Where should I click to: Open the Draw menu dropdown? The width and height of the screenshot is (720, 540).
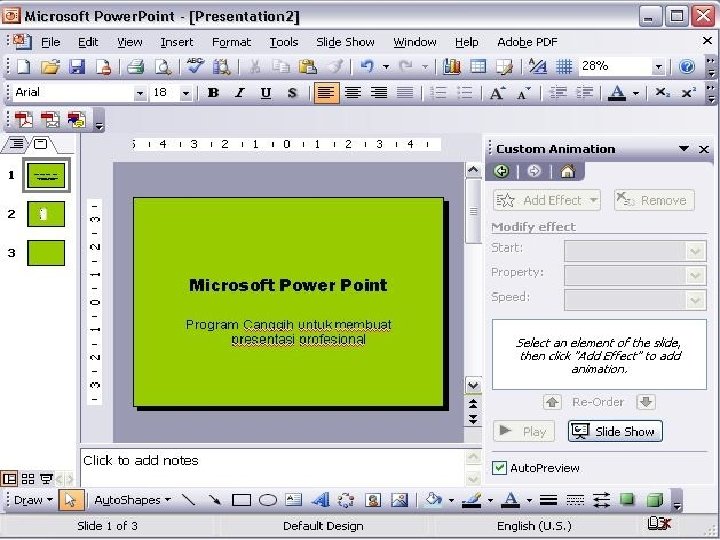click(33, 500)
